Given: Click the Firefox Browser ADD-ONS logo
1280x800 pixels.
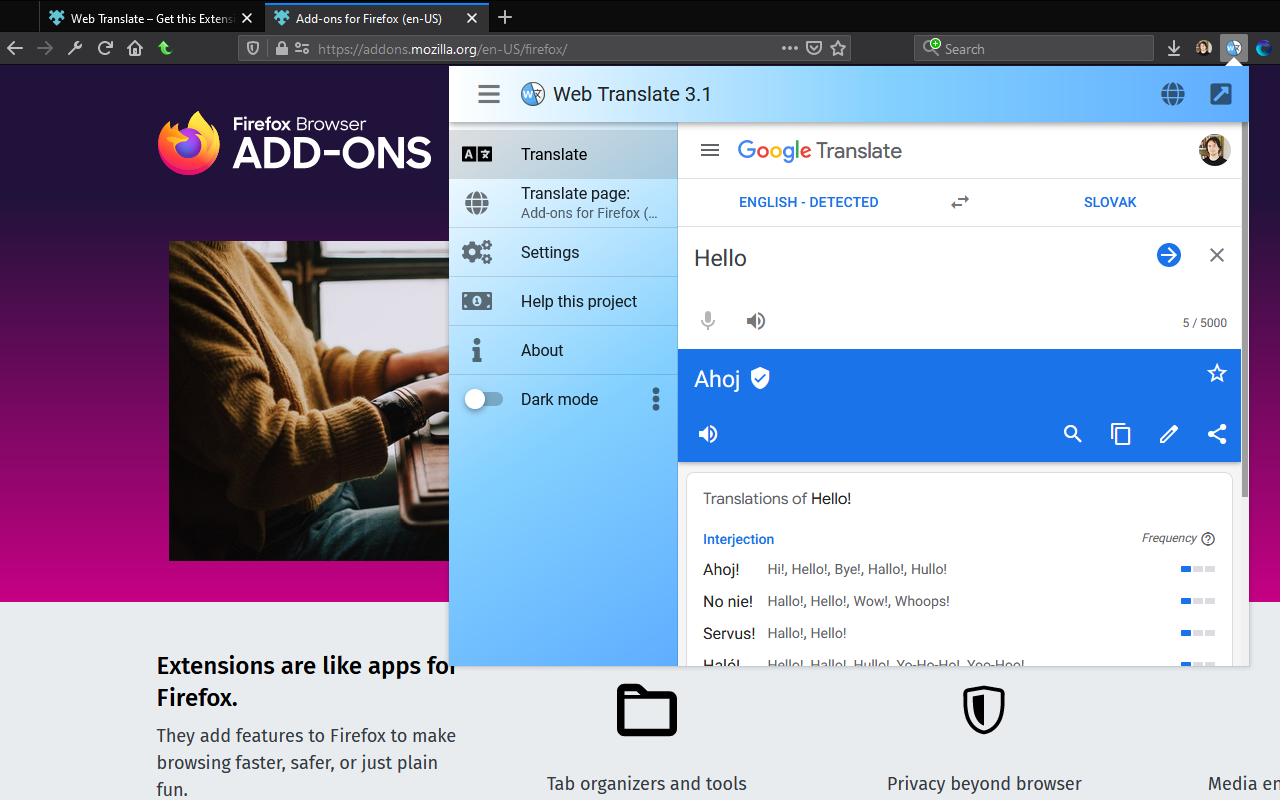Looking at the screenshot, I should 295,143.
